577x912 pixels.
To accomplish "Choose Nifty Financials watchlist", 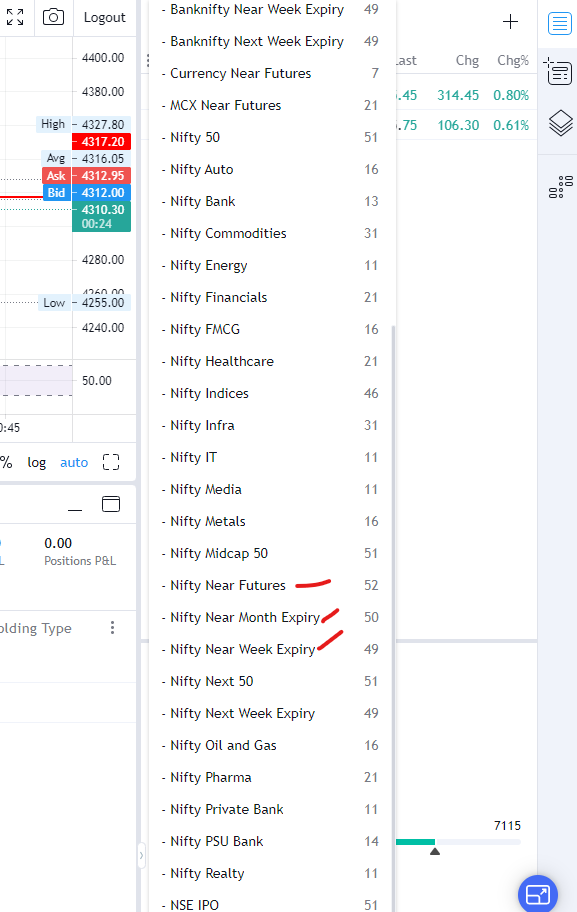I will click(271, 297).
